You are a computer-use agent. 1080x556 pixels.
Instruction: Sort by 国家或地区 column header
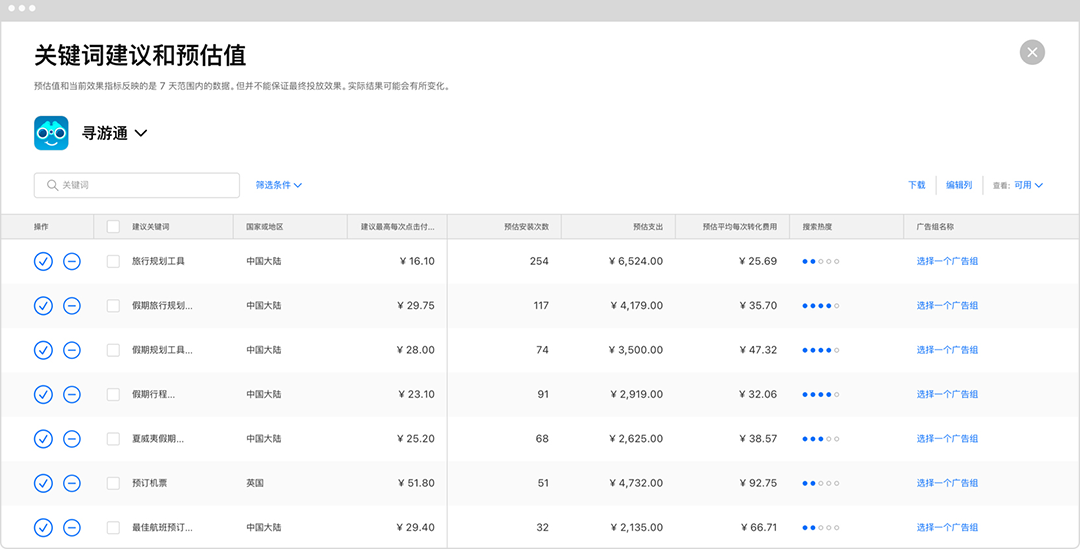[x=264, y=227]
